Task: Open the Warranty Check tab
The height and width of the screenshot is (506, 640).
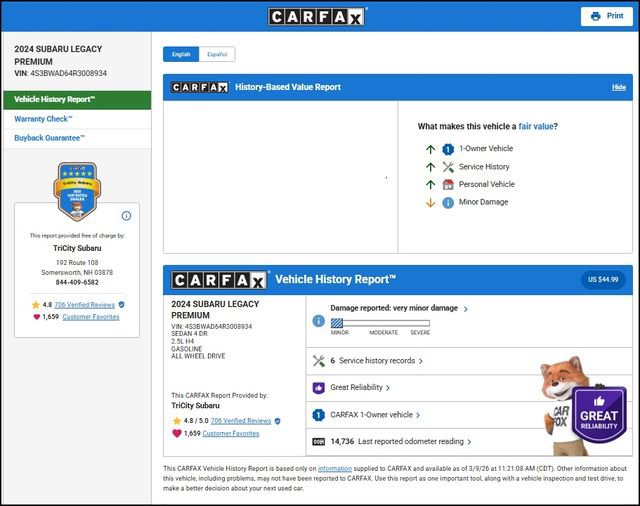Action: 44,119
